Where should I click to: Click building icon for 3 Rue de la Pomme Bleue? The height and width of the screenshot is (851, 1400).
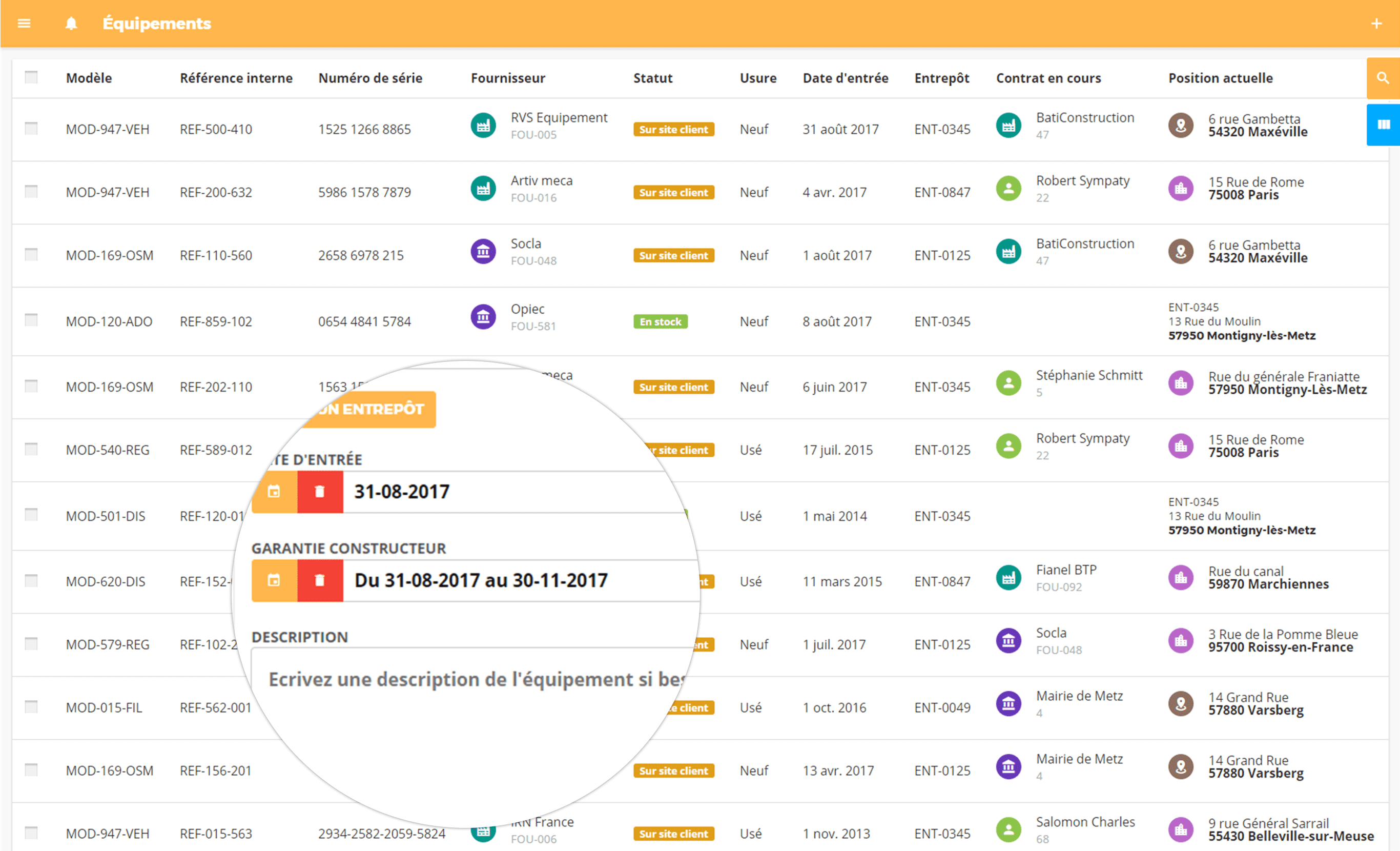[1181, 641]
